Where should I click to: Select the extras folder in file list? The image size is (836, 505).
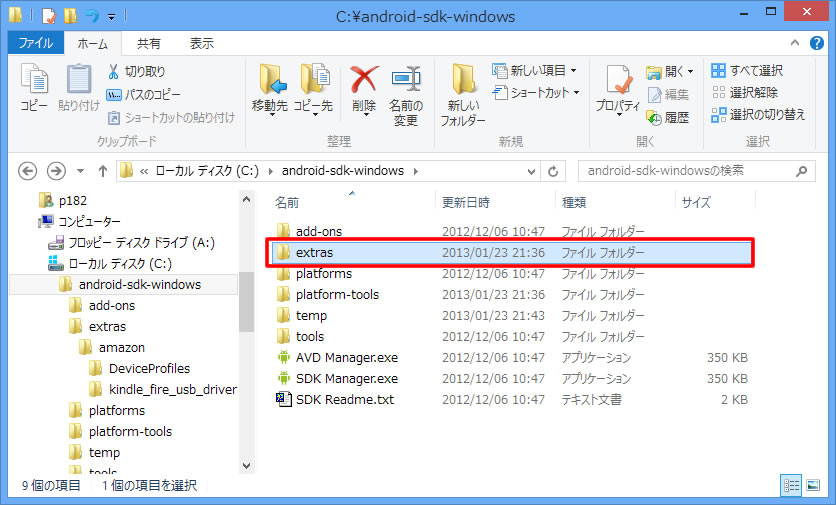pos(510,253)
